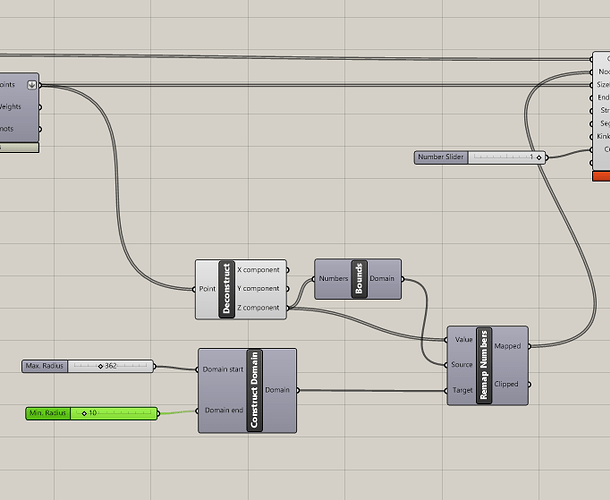Click the red-orange bar under the right component
610x500 pixels.
click(x=601, y=176)
